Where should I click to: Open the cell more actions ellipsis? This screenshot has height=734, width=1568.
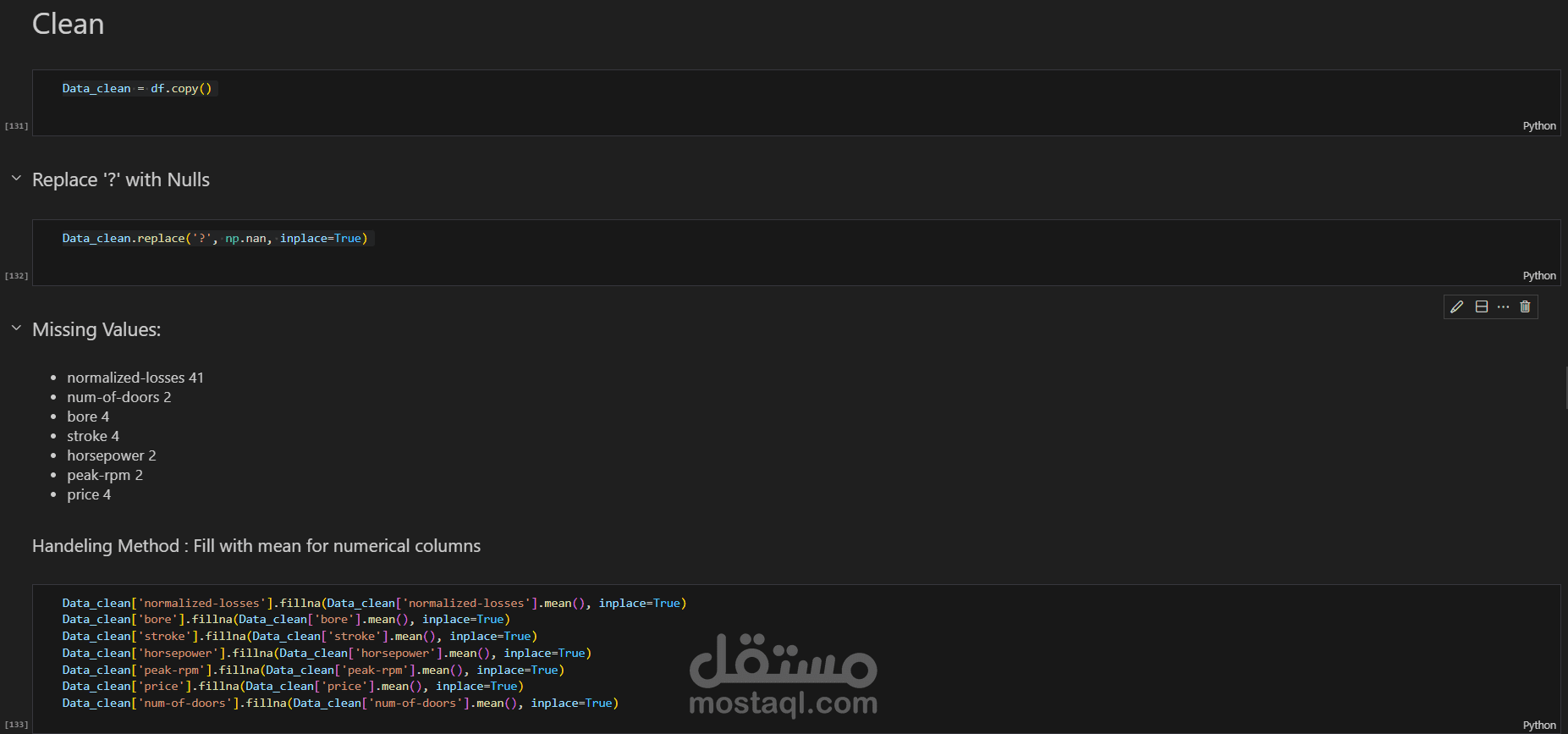[x=1503, y=306]
